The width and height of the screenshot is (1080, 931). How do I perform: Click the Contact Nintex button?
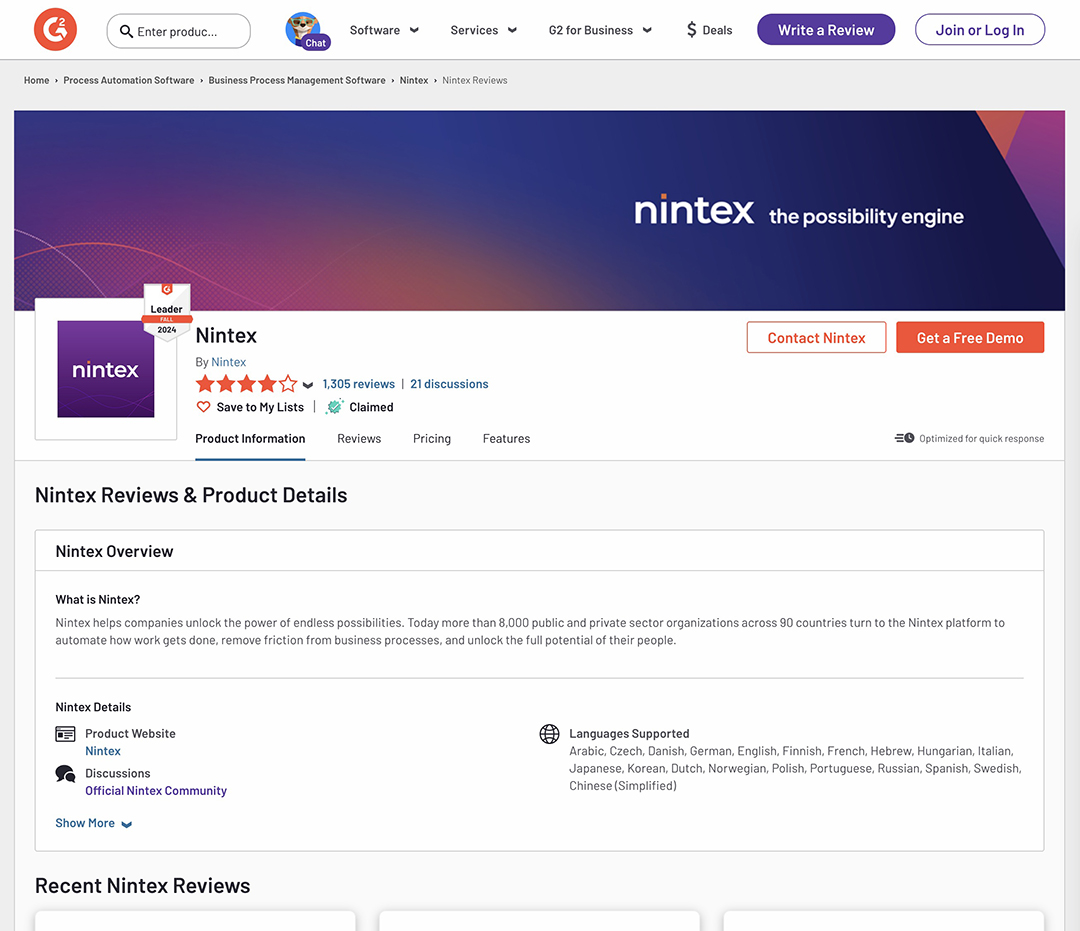click(x=816, y=338)
